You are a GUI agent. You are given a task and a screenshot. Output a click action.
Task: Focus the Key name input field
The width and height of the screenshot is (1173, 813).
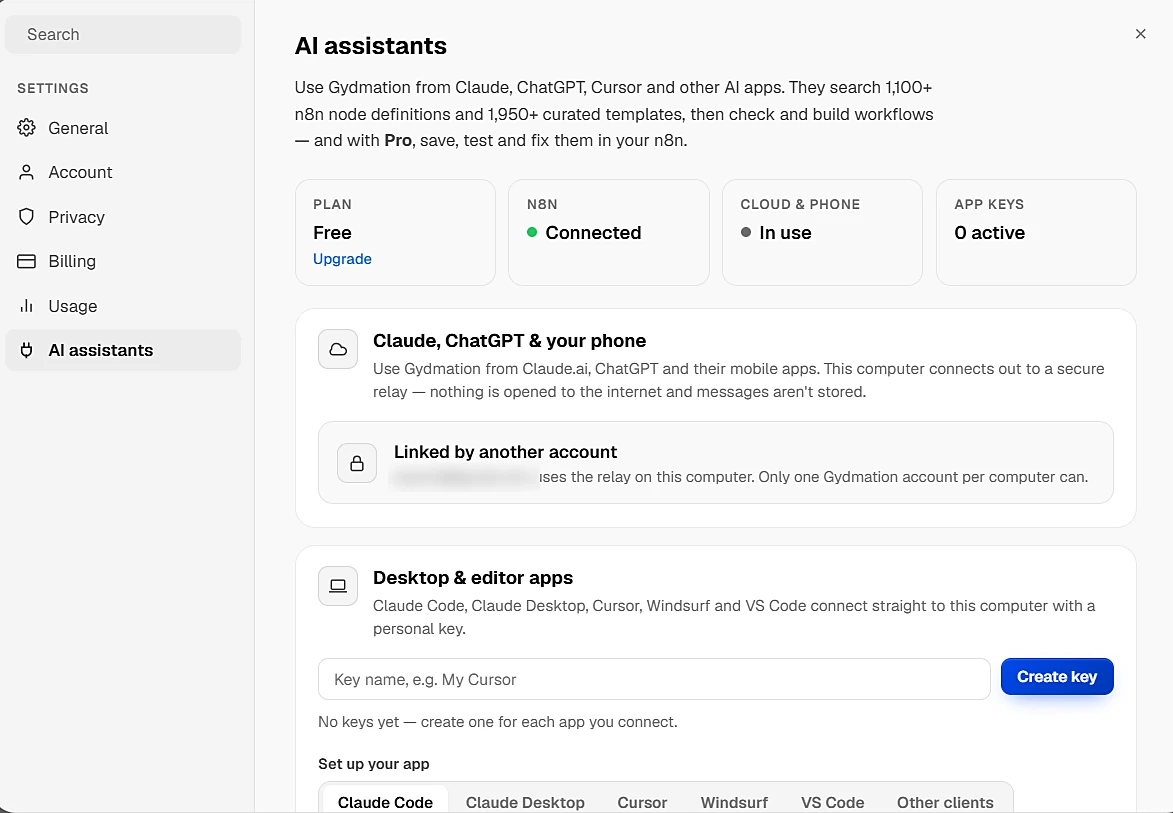654,679
